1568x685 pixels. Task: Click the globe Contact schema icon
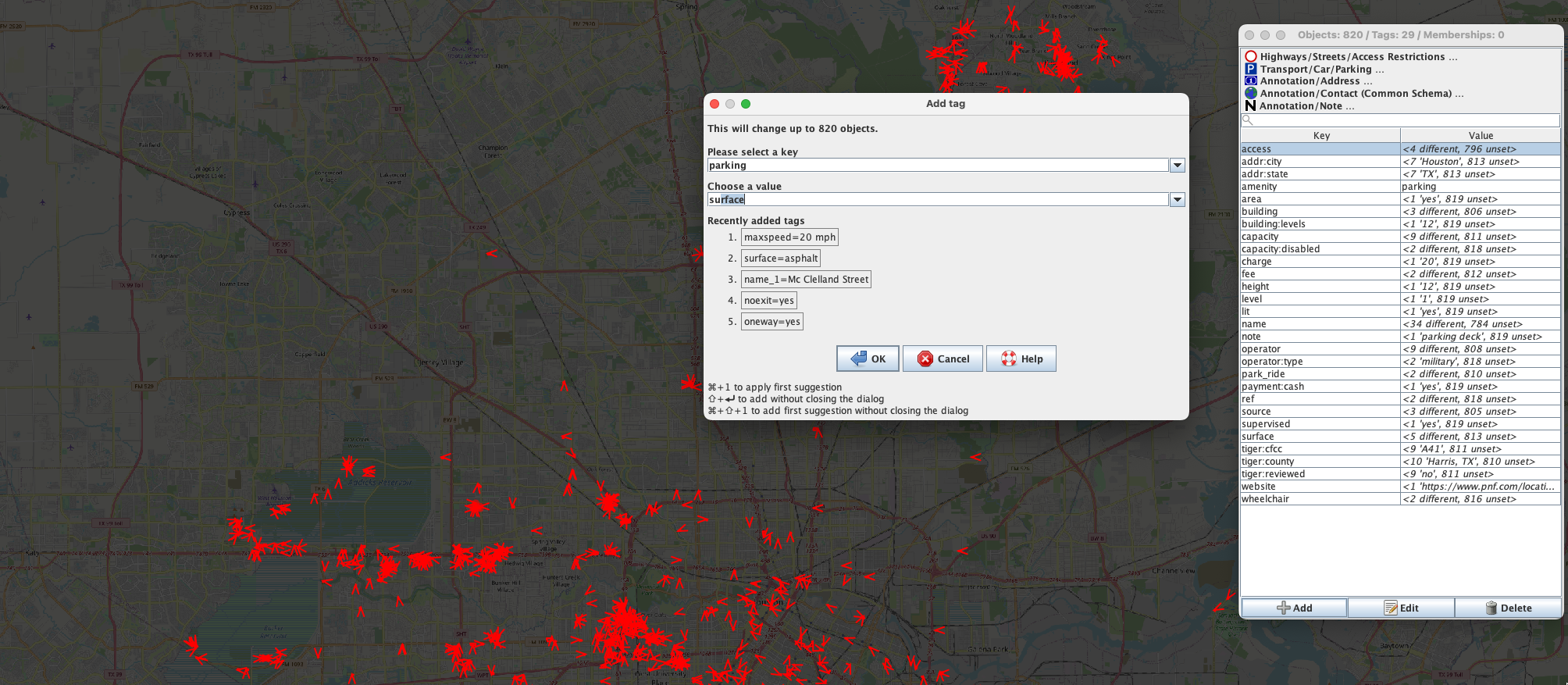pos(1250,93)
